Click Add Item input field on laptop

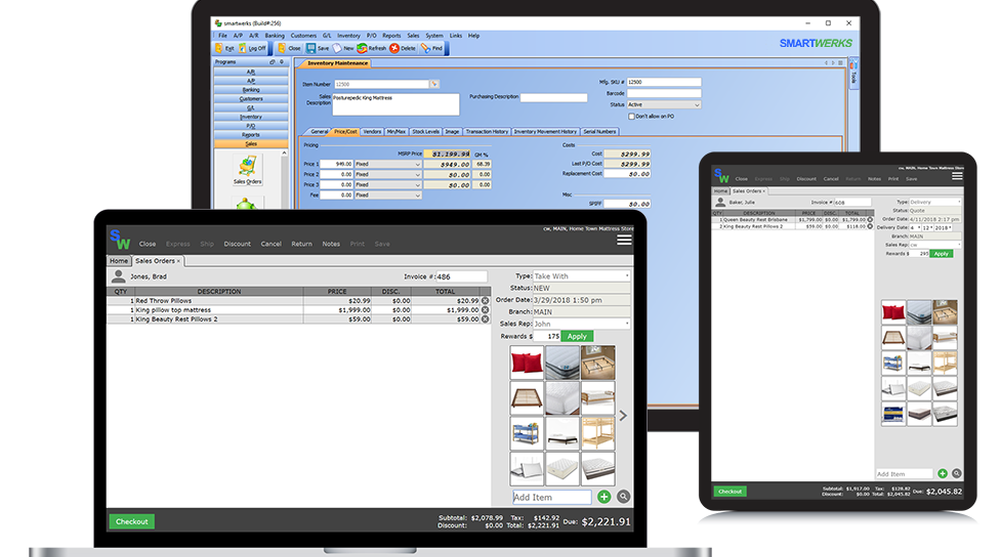552,497
